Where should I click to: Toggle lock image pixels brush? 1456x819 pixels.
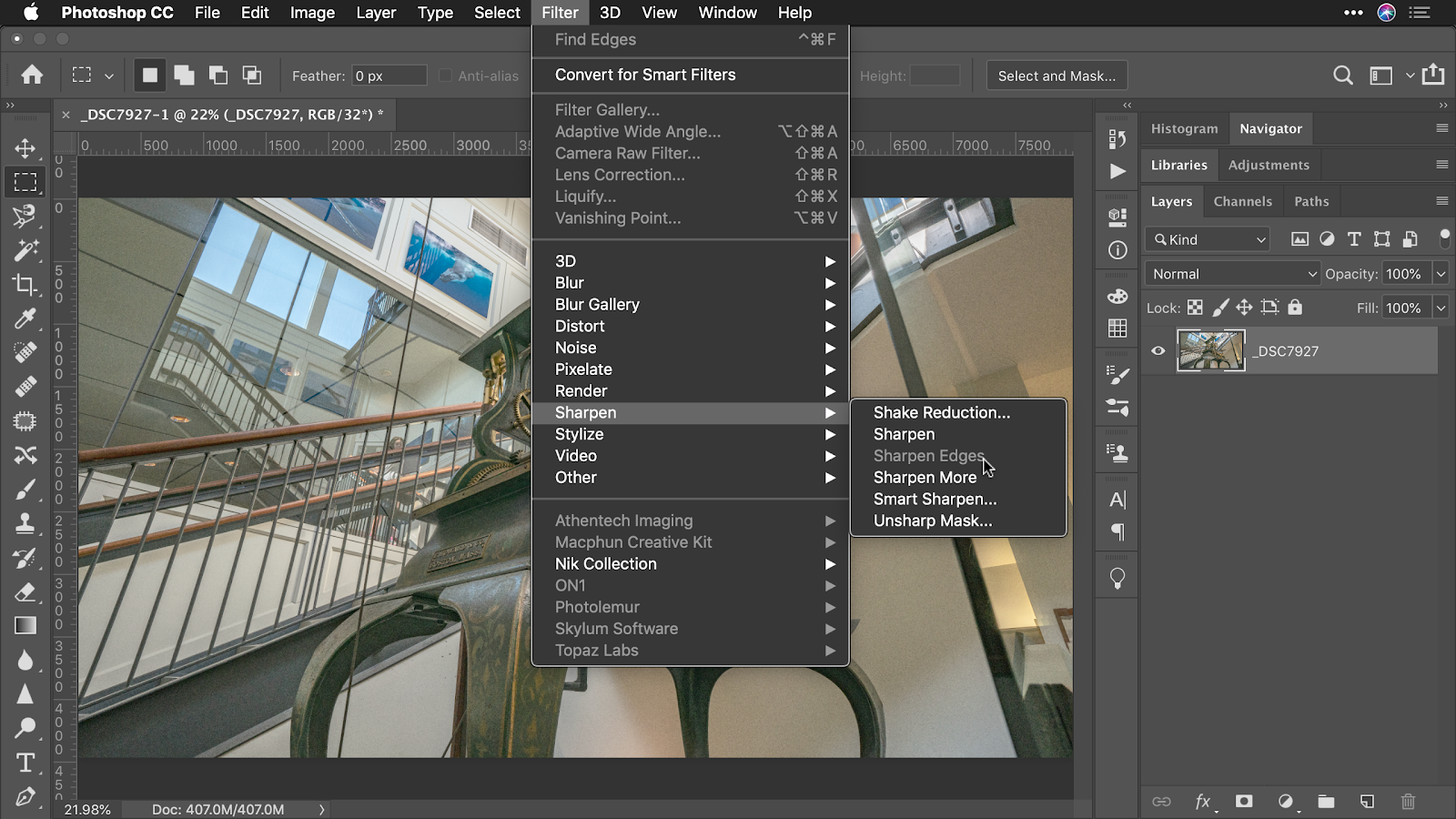pos(1220,308)
